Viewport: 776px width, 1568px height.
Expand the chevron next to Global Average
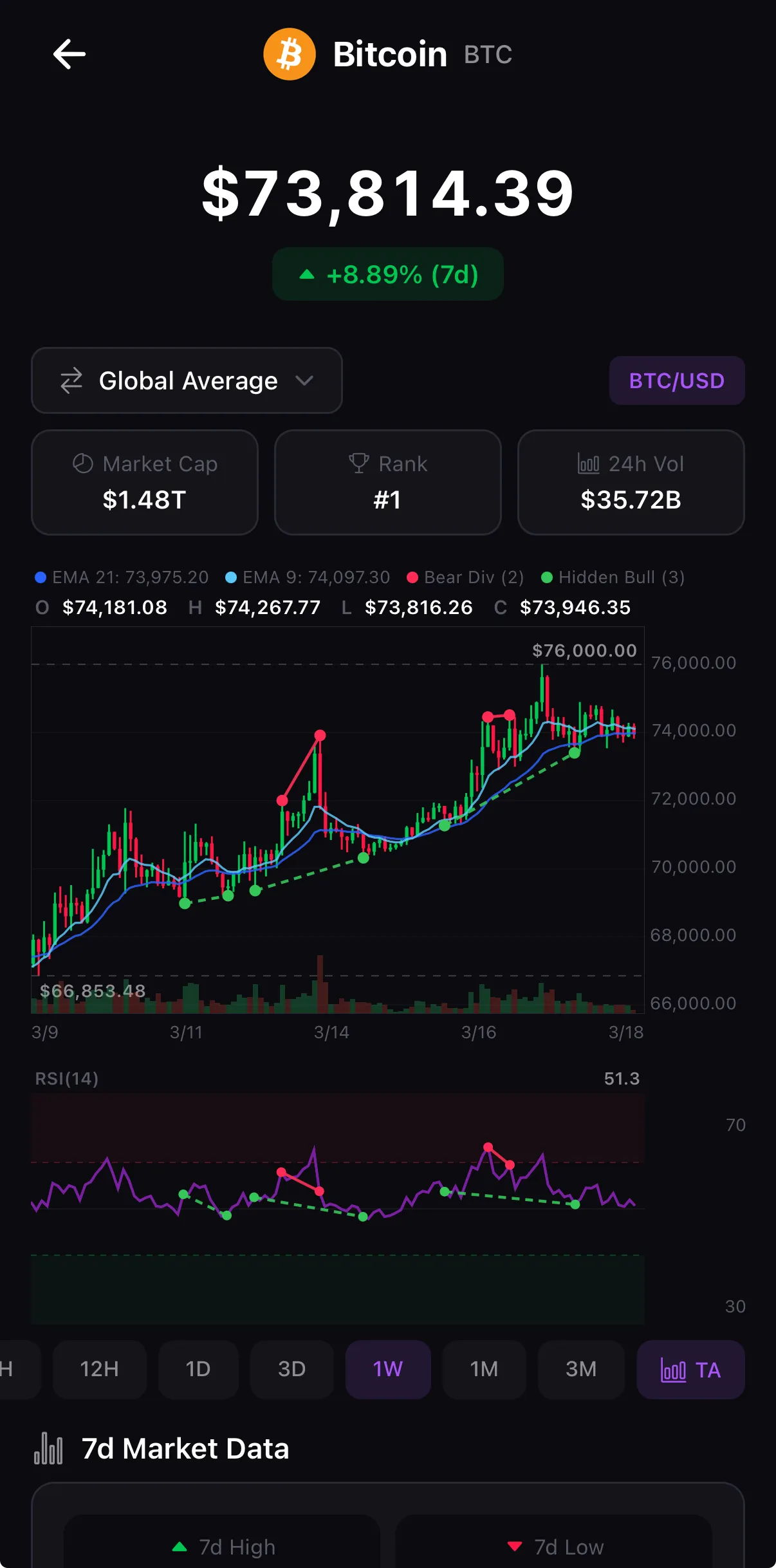point(304,380)
